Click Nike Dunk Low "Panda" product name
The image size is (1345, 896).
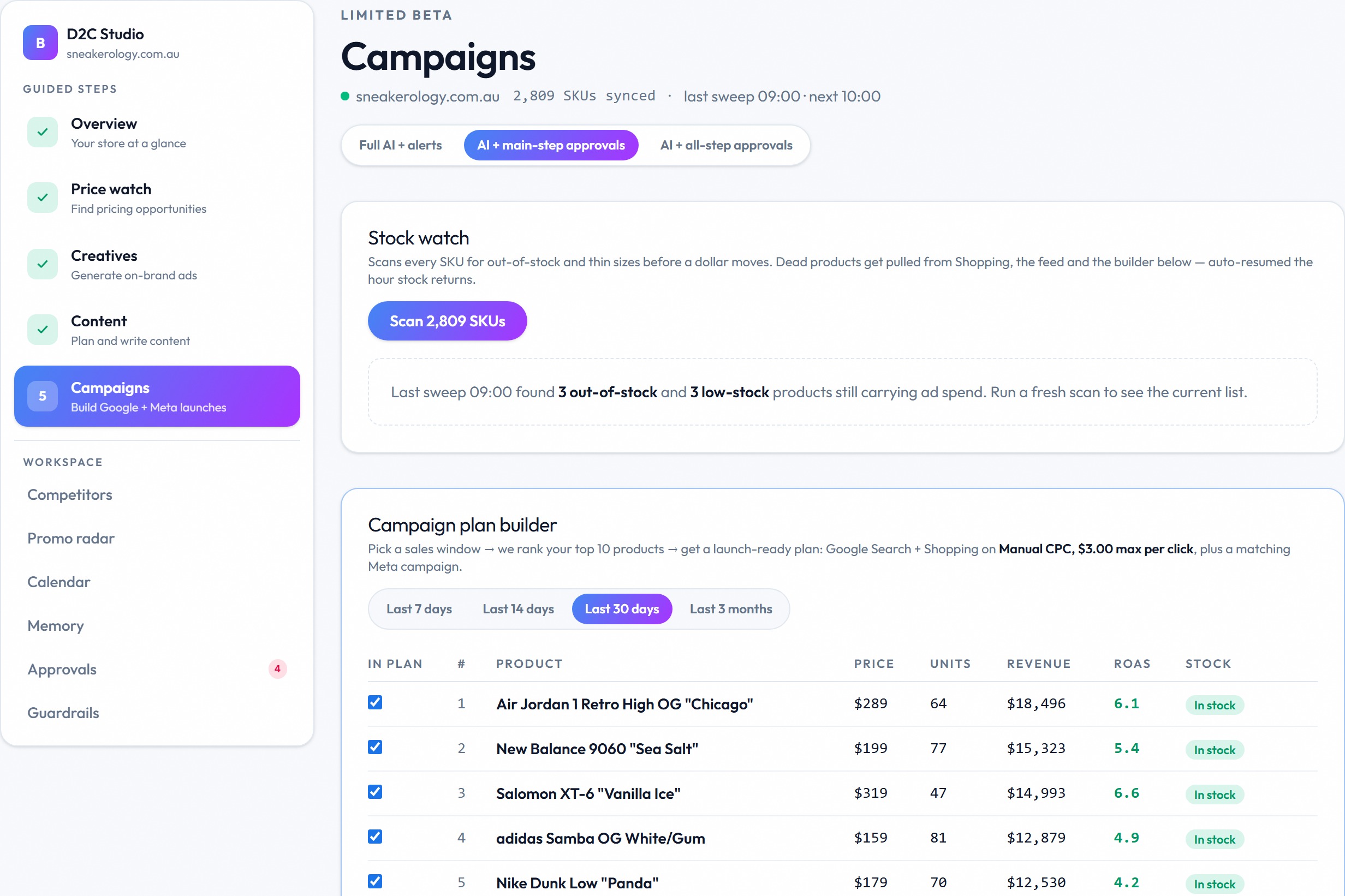pyautogui.click(x=578, y=883)
